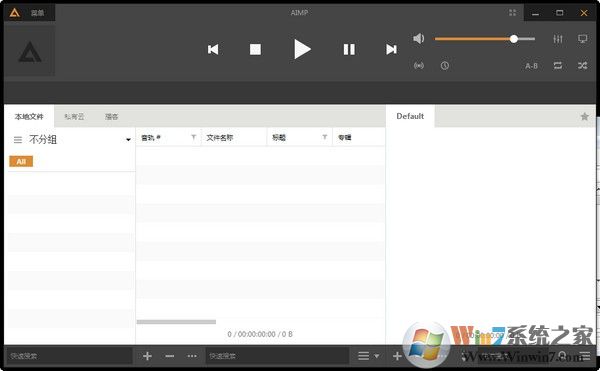Click the library horizontal scrollbar
This screenshot has width=600, height=371.
(176, 322)
